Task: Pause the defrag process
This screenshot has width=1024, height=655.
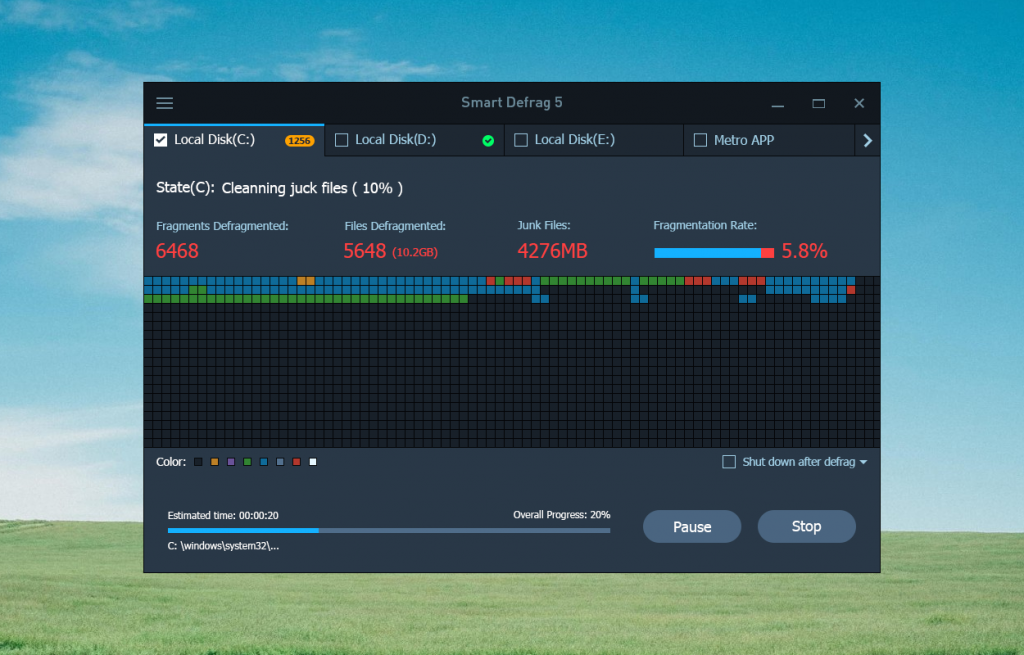Action: tap(692, 526)
